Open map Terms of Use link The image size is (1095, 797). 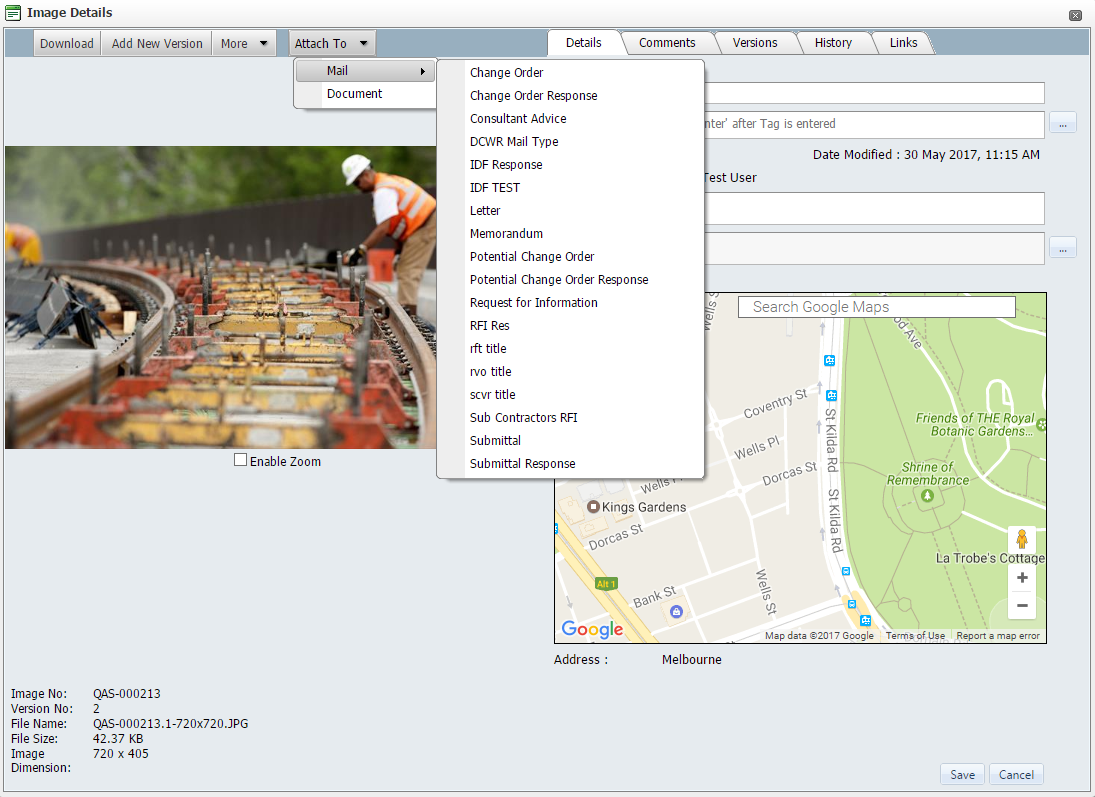pos(915,636)
